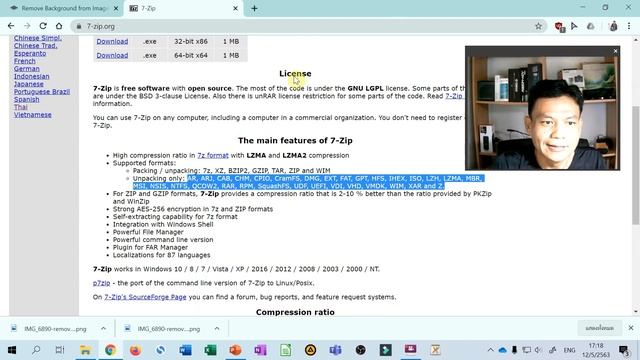640x360 pixels.
Task: Open the p7zip link
Action: (x=101, y=283)
